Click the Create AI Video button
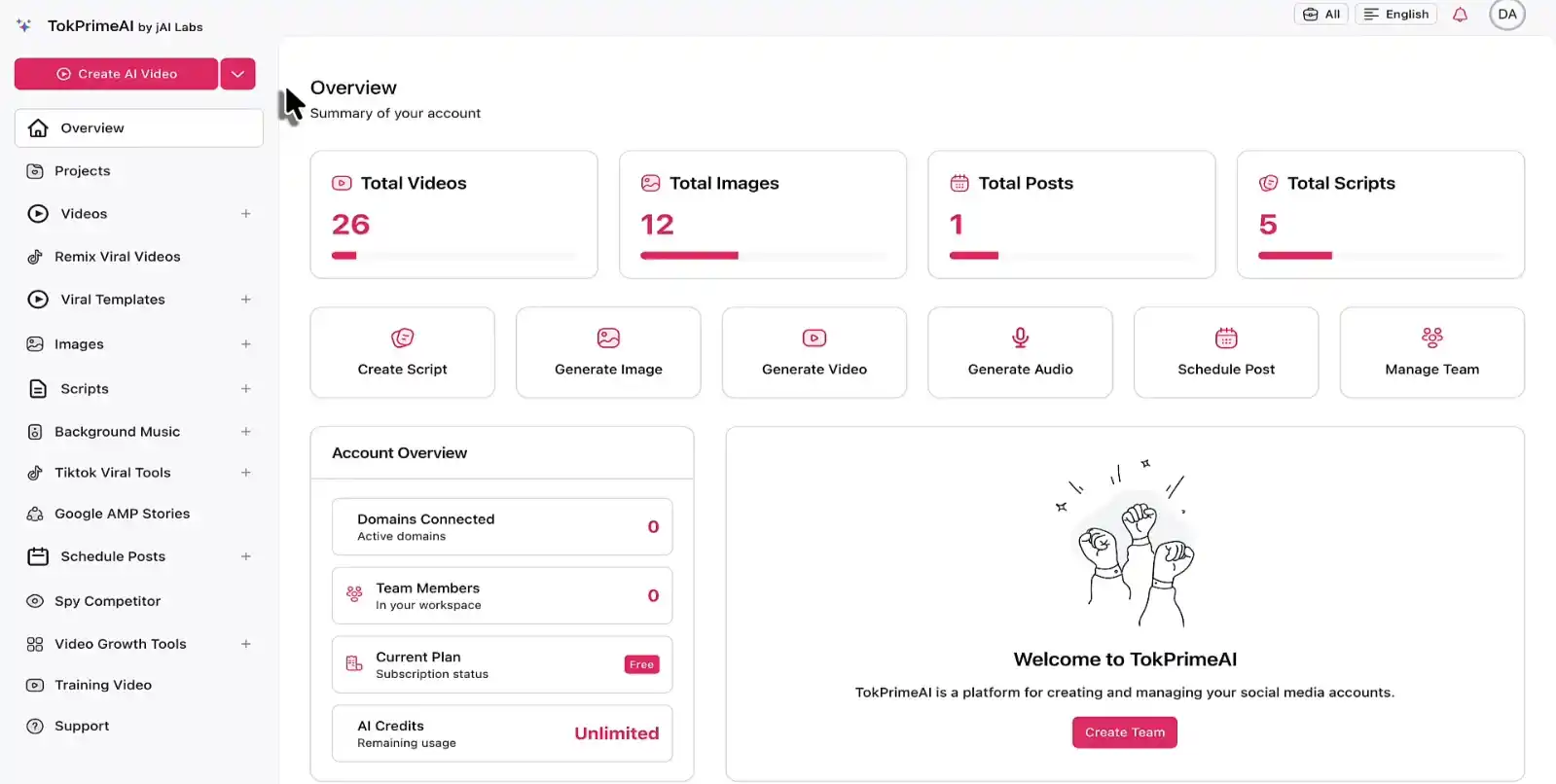Image resolution: width=1556 pixels, height=784 pixels. [116, 74]
